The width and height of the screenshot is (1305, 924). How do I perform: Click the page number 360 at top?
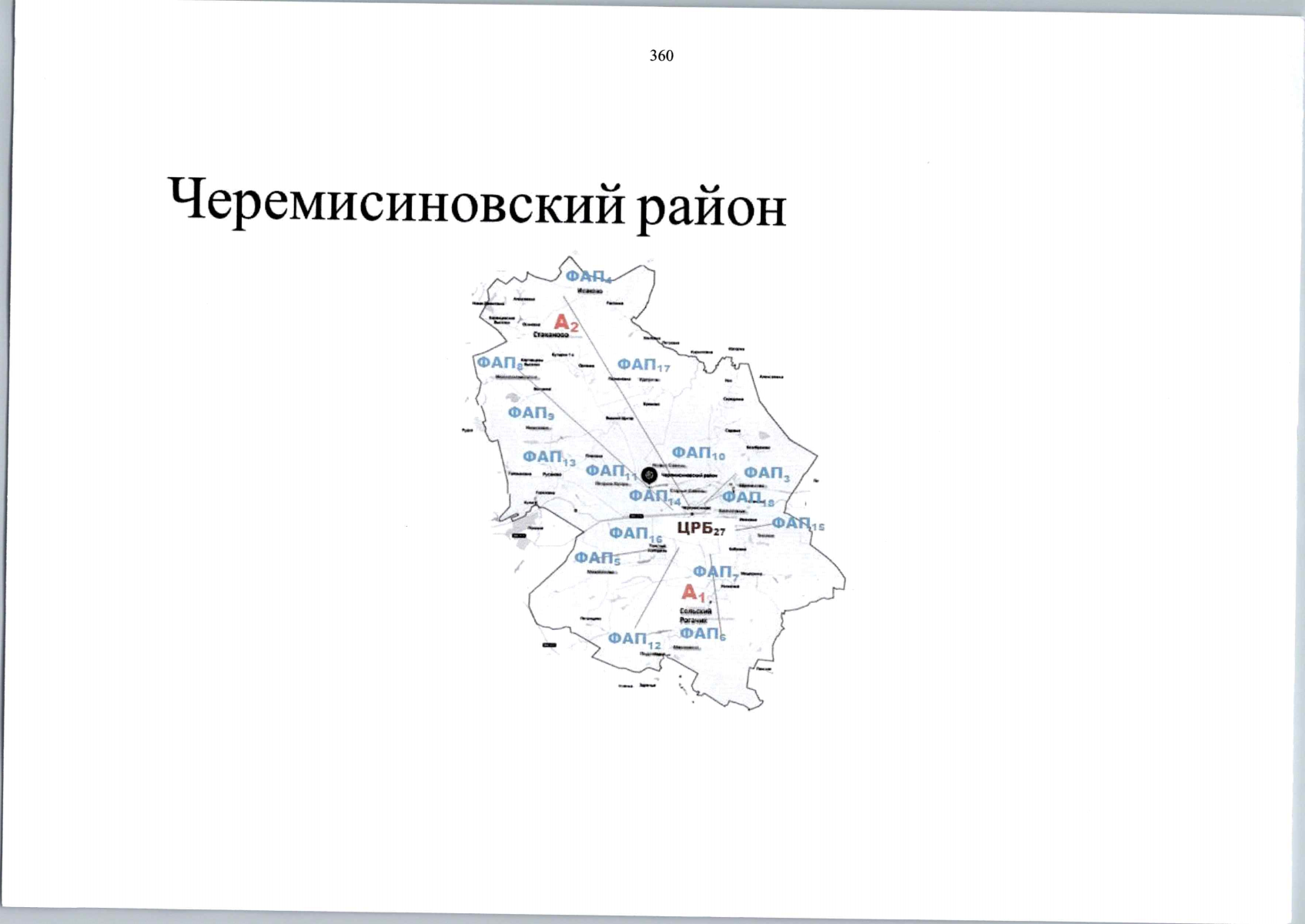point(662,55)
